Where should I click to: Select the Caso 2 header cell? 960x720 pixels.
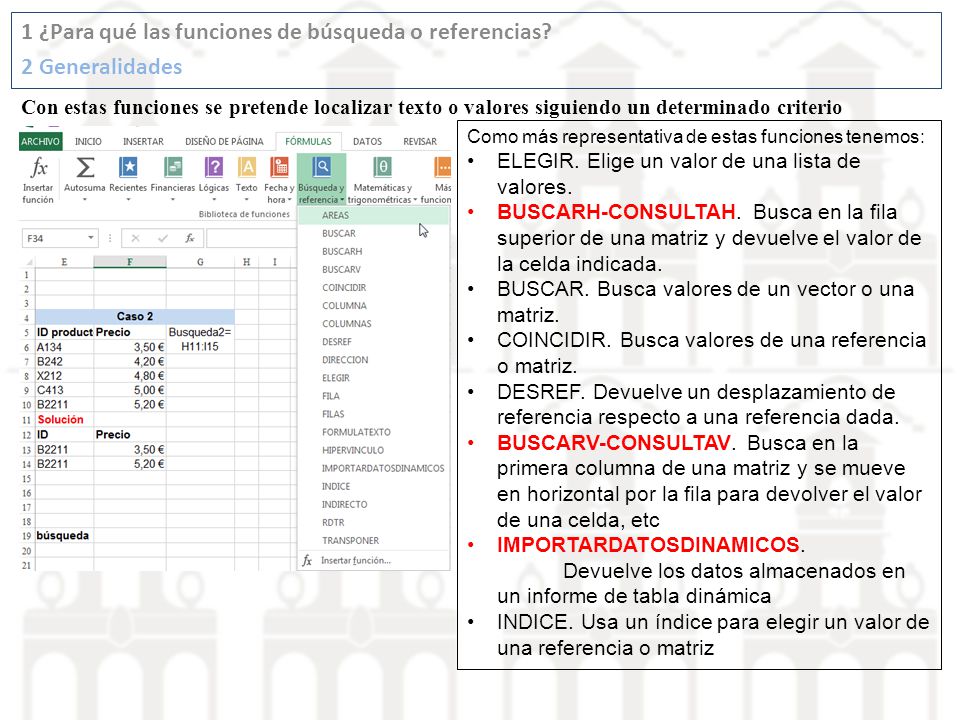tap(135, 317)
